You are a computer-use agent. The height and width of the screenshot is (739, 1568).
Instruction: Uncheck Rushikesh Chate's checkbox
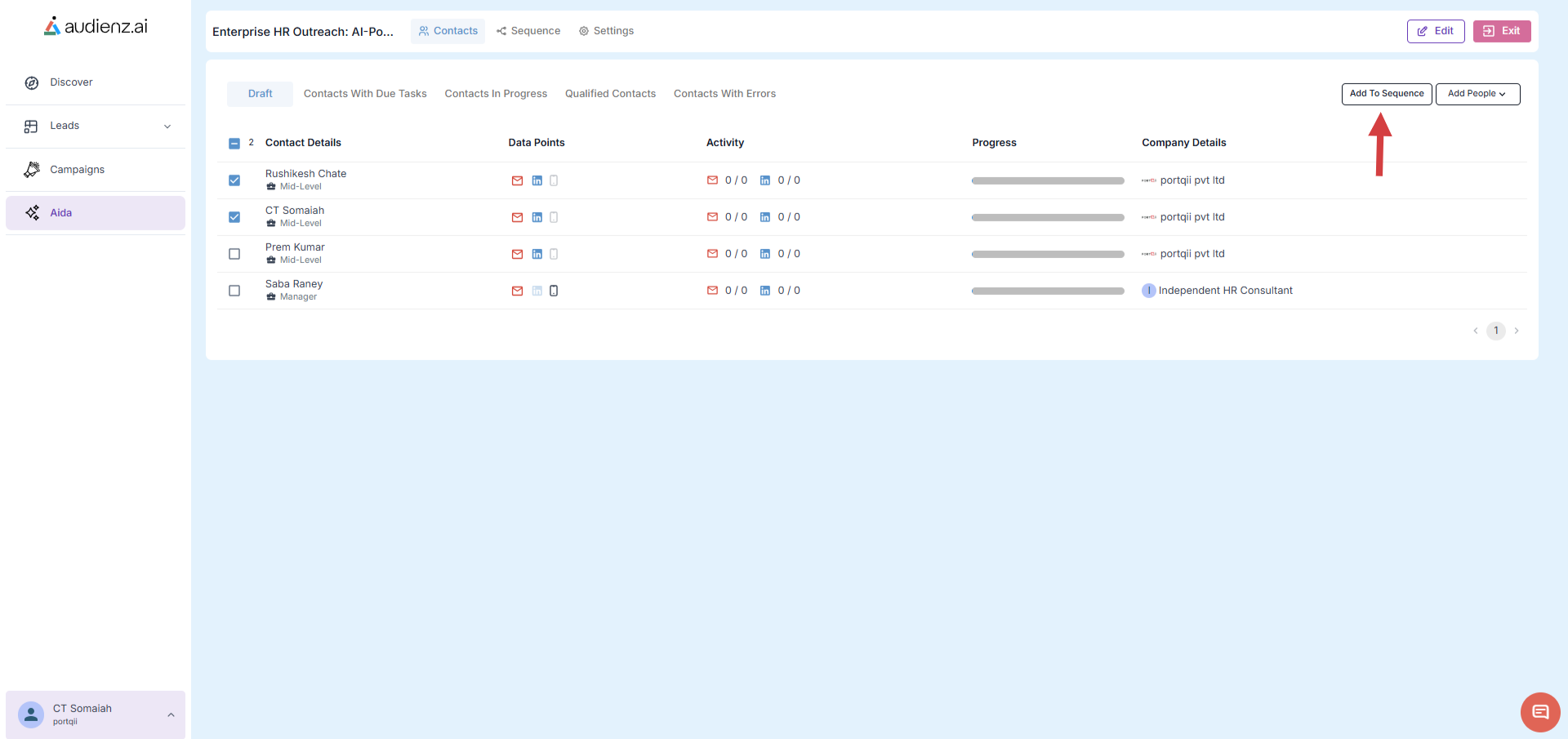point(234,180)
